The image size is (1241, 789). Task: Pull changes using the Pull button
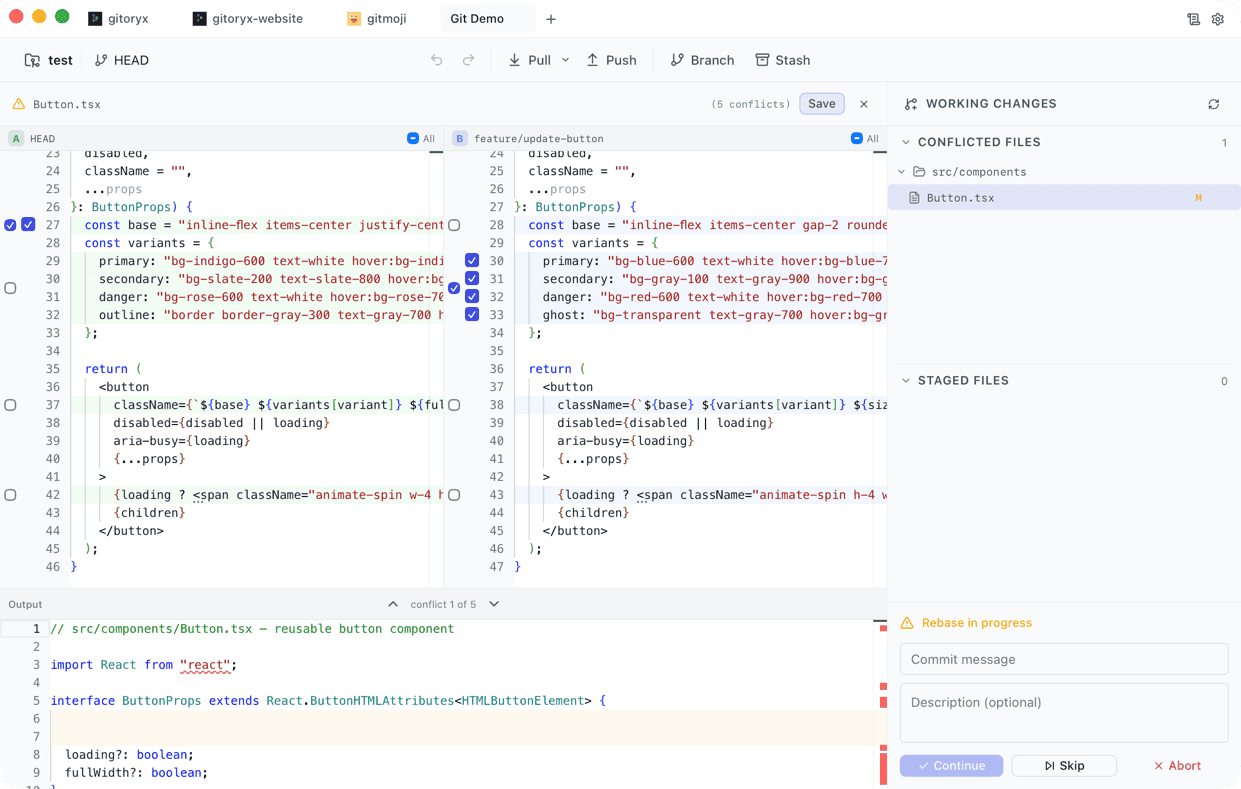[x=530, y=60]
